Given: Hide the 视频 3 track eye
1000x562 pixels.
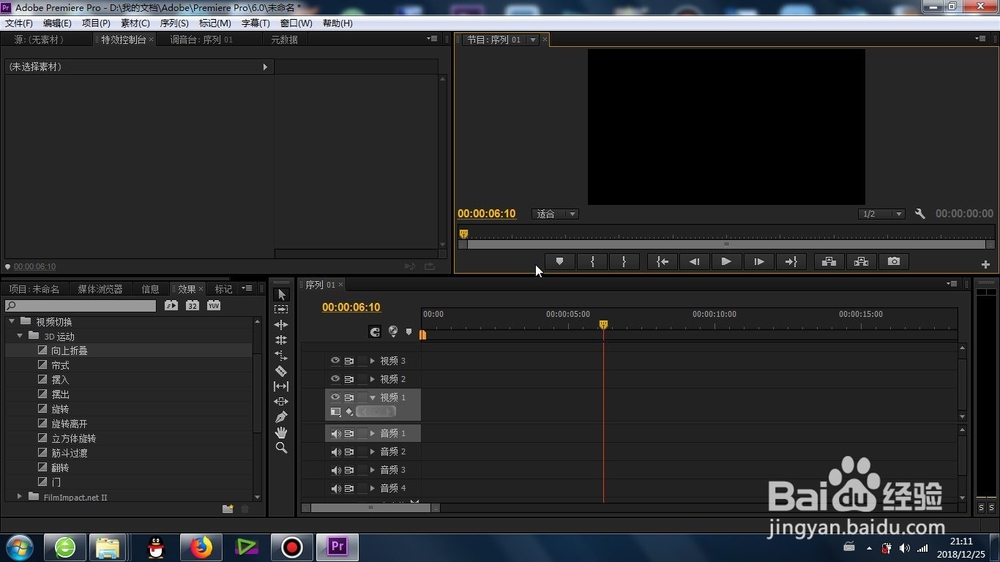Looking at the screenshot, I should click(335, 360).
